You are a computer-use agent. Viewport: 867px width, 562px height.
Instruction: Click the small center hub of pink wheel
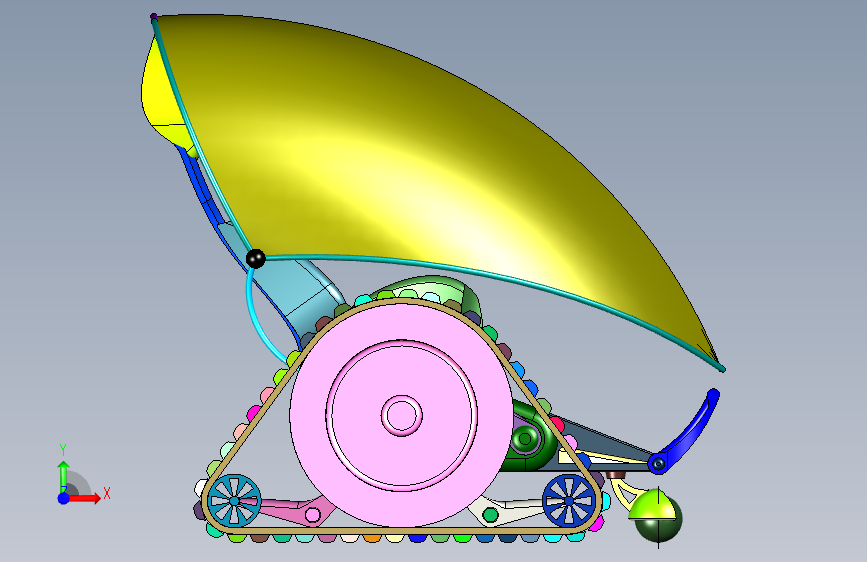click(x=401, y=415)
